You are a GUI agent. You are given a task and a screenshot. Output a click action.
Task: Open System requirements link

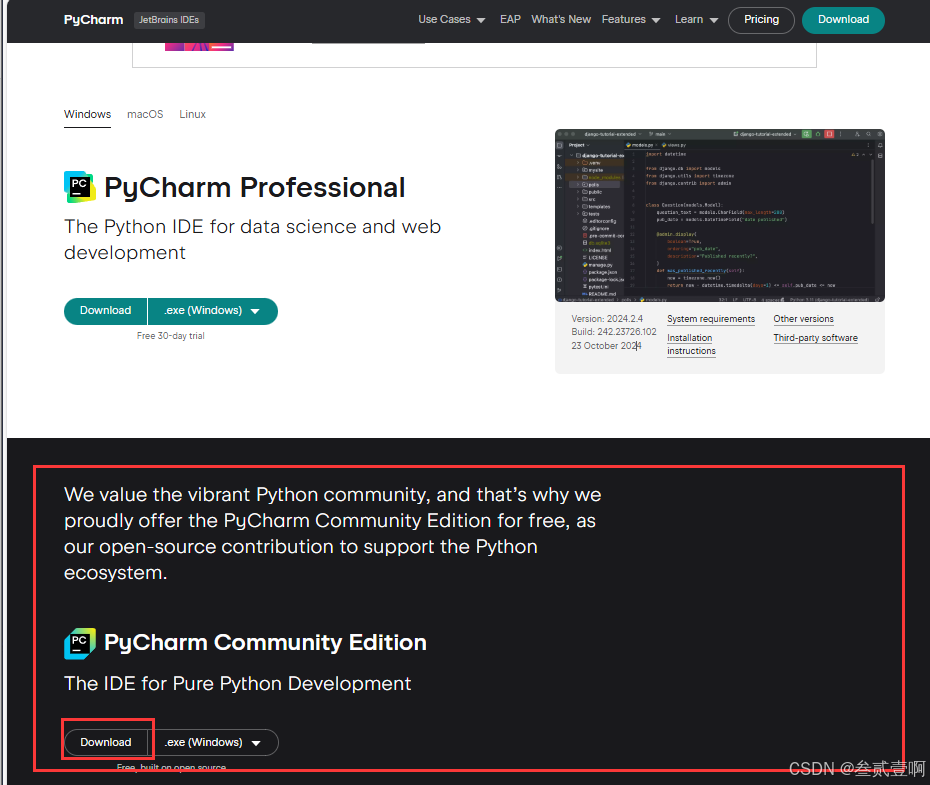[711, 319]
